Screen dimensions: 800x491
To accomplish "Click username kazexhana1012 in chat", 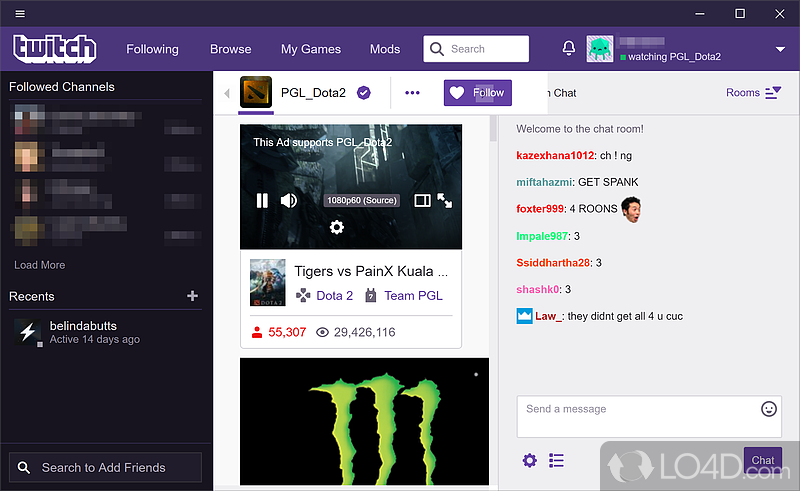I will (555, 156).
